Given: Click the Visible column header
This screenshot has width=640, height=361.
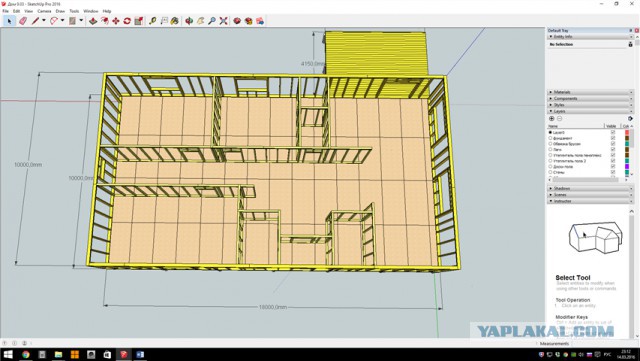Looking at the screenshot, I should 612,126.
